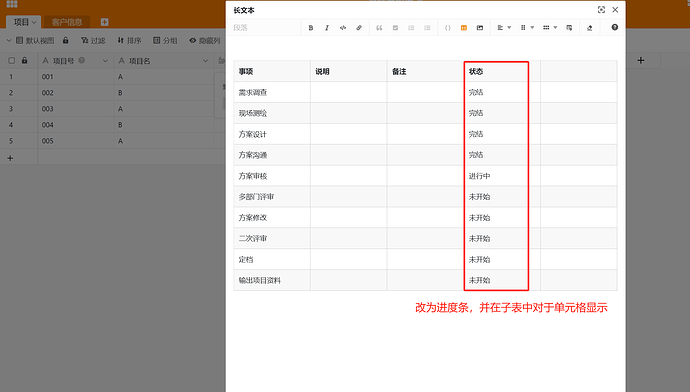Viewport: 690px width, 392px height.
Task: Open the text alignment dropdown
Action: point(504,28)
